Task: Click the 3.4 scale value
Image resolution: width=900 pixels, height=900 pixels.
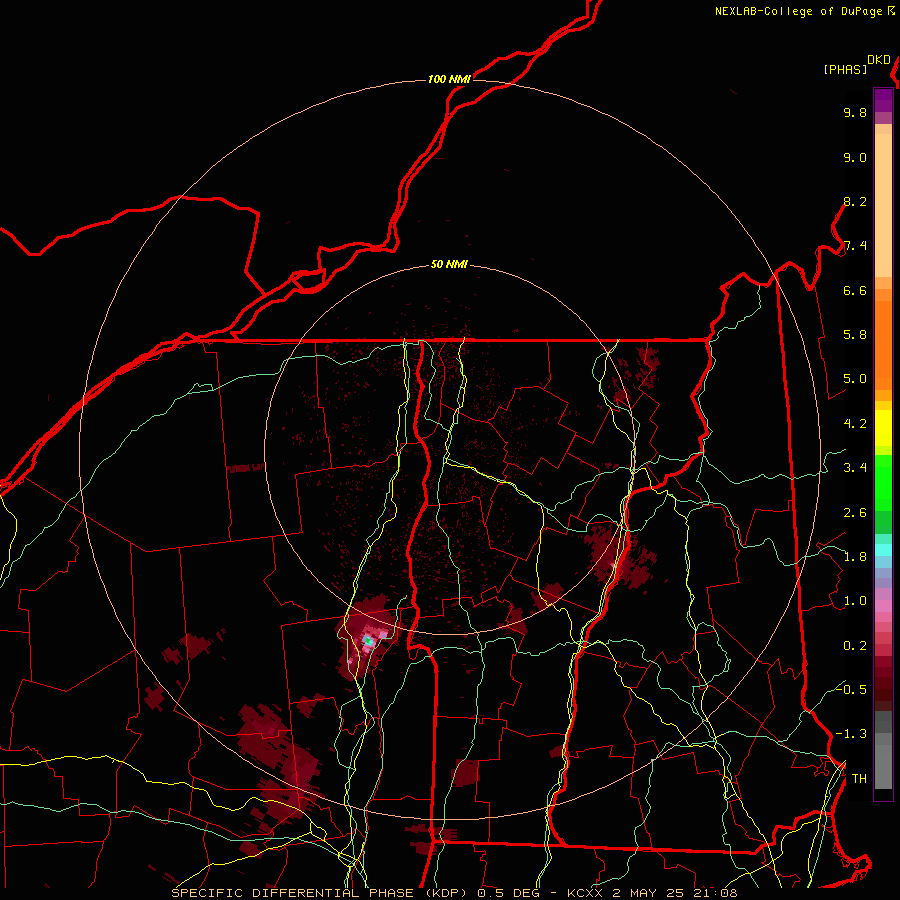Action: [855, 468]
